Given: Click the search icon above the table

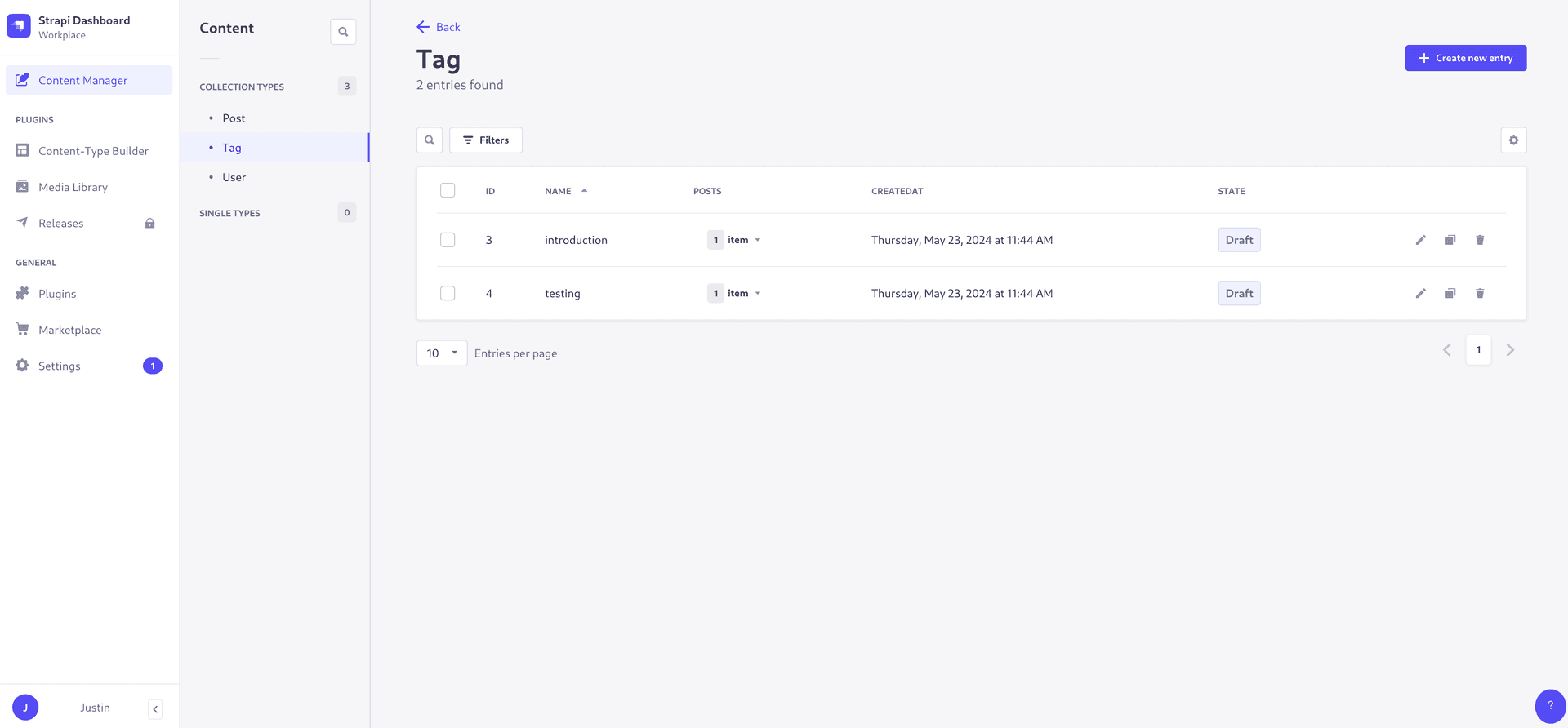Looking at the screenshot, I should [x=430, y=140].
